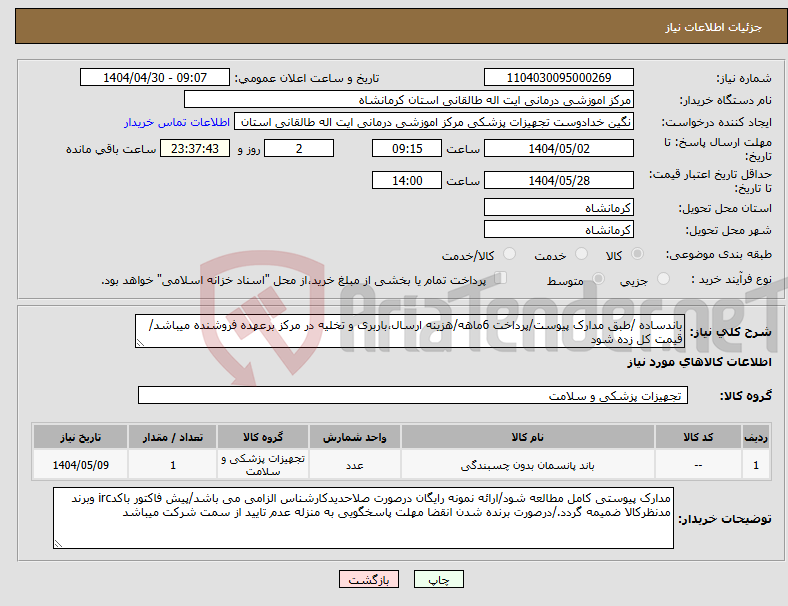Click response deadline date 1404/05/02

tap(558, 148)
